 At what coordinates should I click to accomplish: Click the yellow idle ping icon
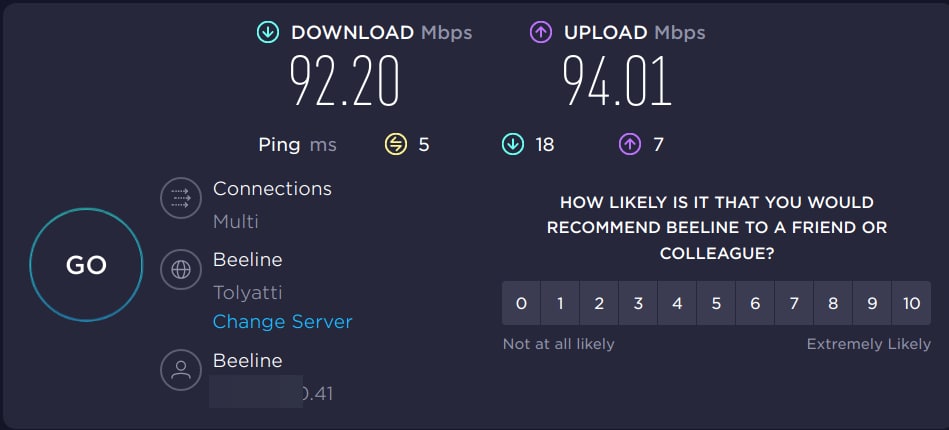click(x=396, y=145)
